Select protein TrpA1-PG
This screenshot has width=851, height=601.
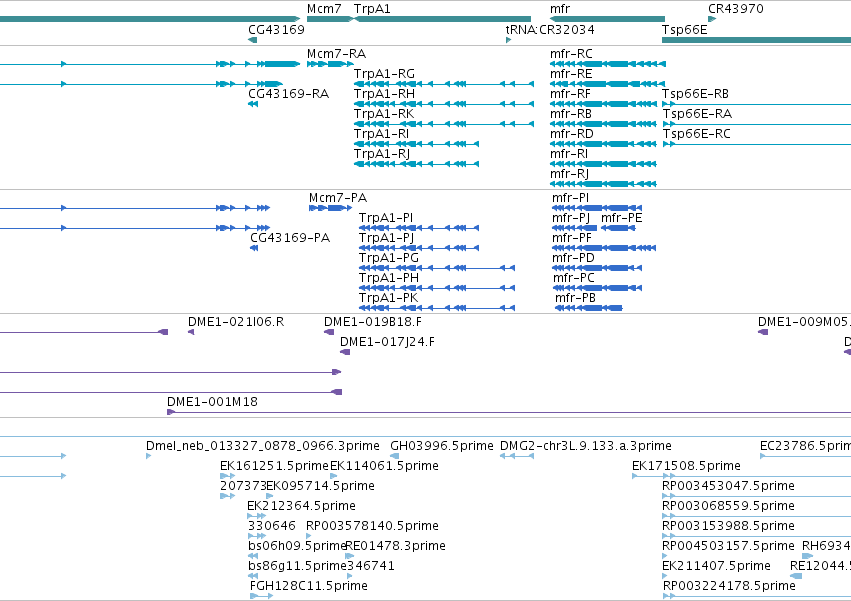(x=389, y=258)
